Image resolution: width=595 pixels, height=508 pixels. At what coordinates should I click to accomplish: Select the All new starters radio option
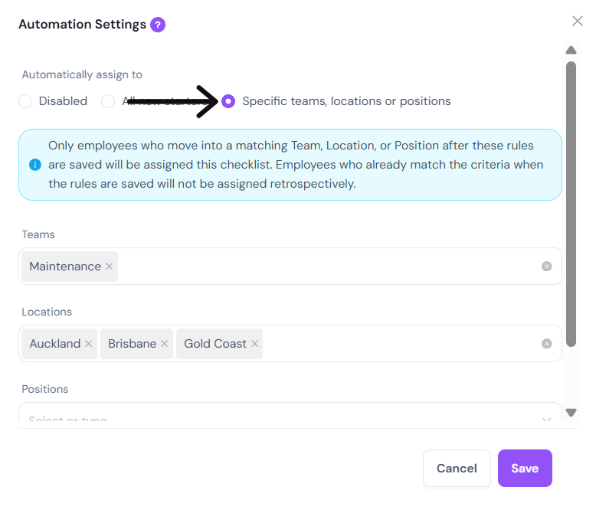(108, 101)
